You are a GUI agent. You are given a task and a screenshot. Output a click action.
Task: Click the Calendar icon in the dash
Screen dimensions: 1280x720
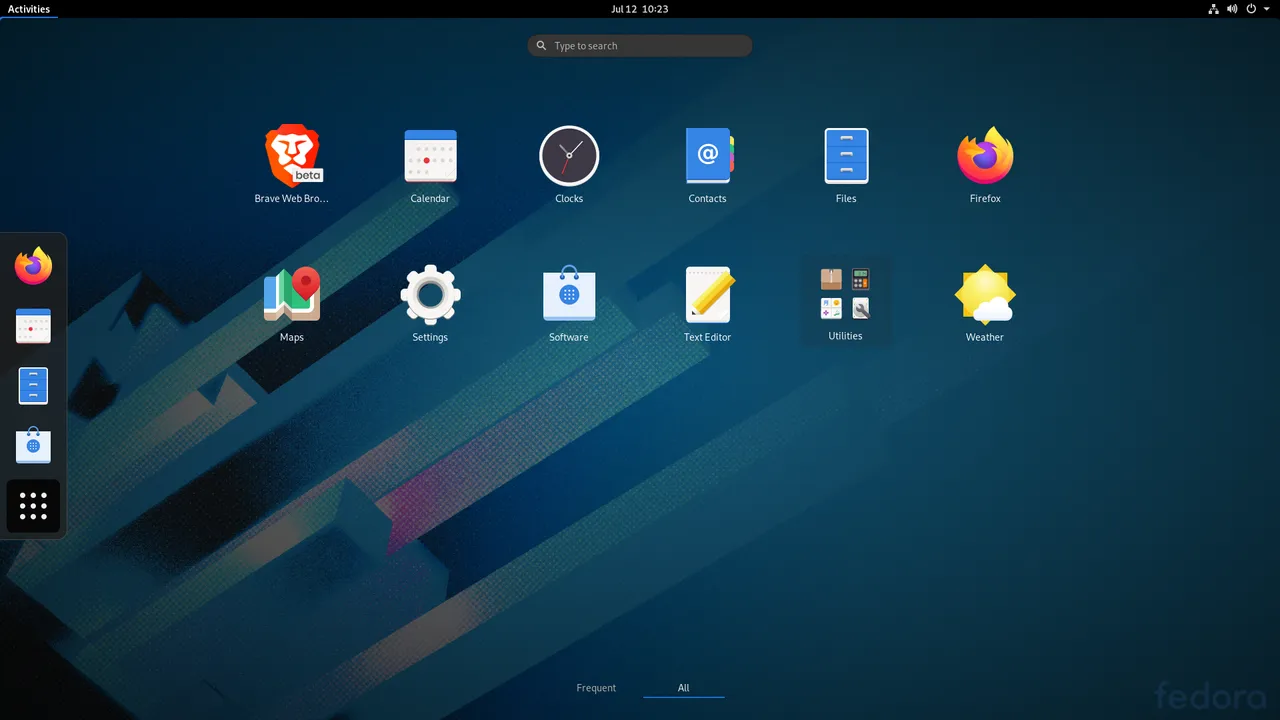(33, 326)
